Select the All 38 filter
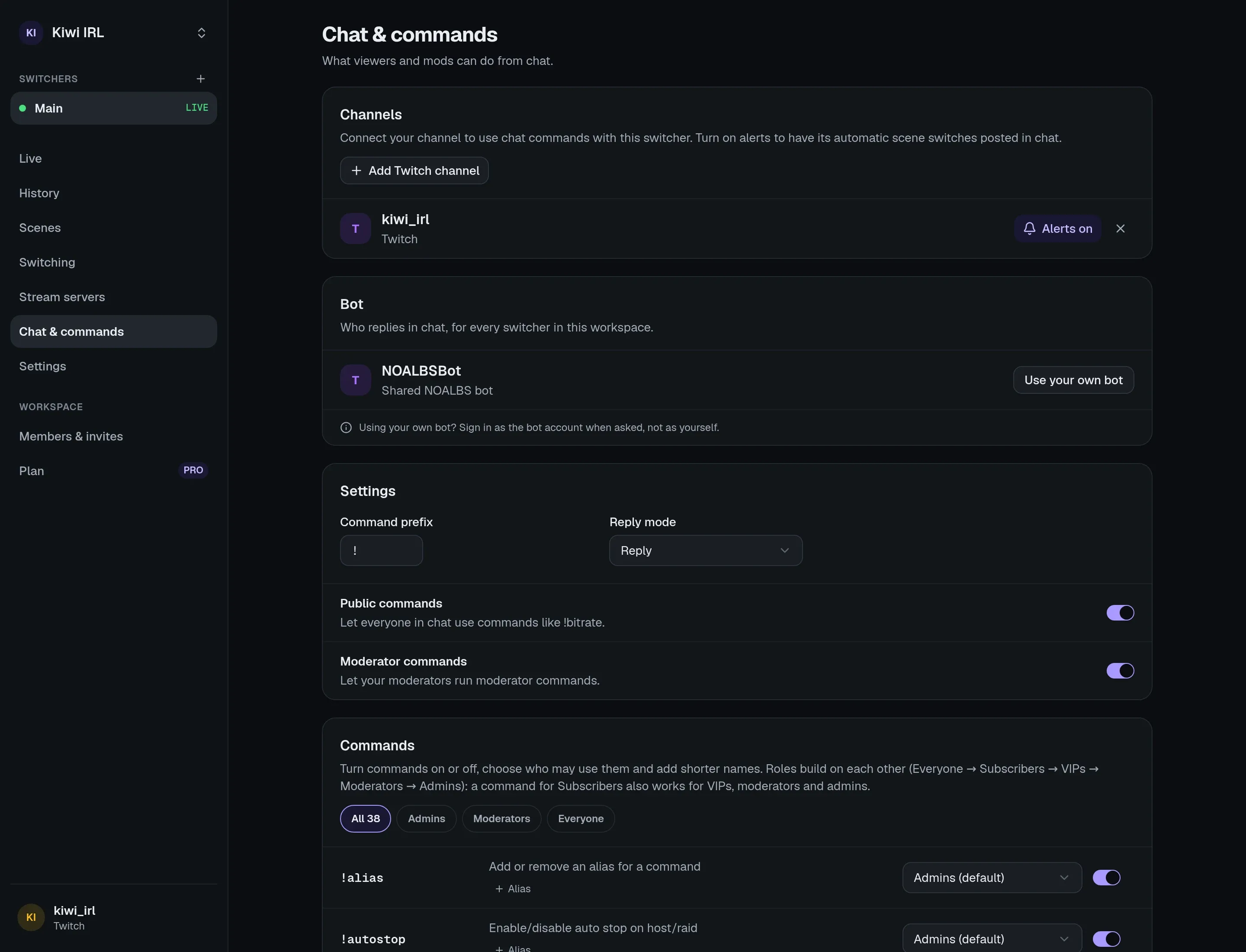Screen dimensions: 1246x952 coord(366,818)
